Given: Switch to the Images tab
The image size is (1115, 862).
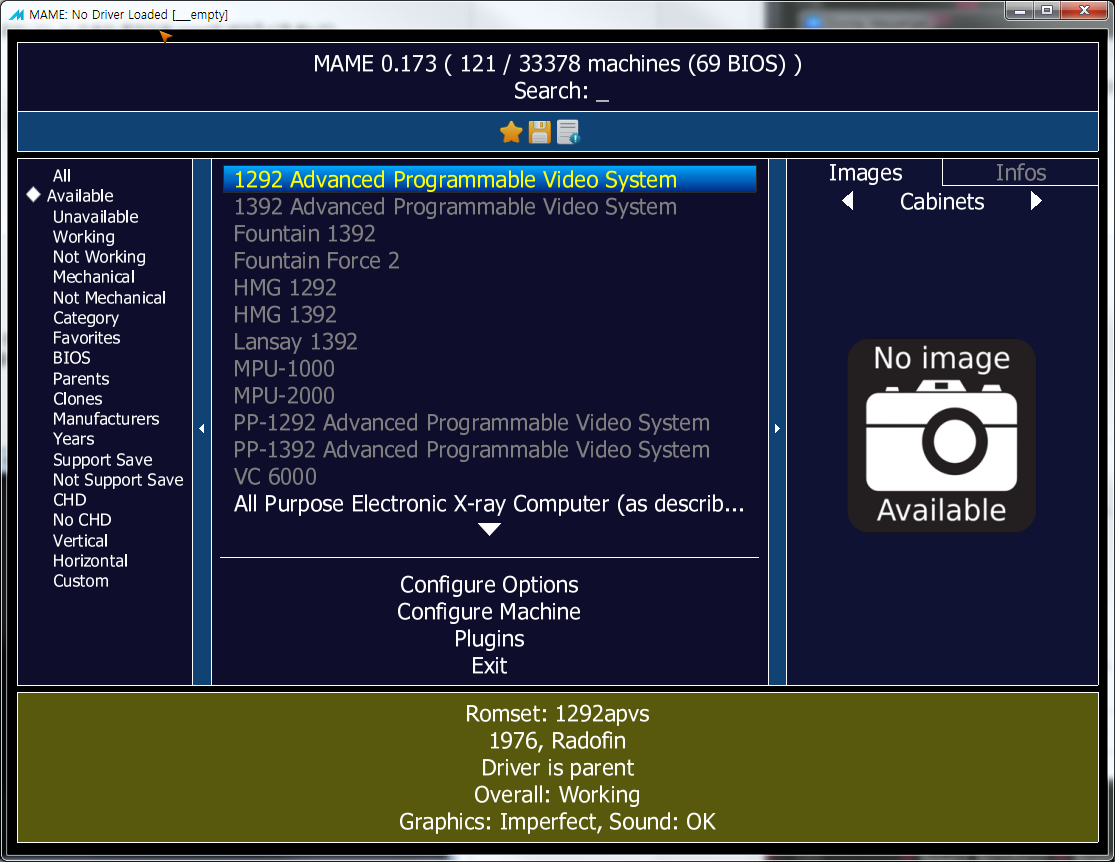Looking at the screenshot, I should (x=865, y=172).
